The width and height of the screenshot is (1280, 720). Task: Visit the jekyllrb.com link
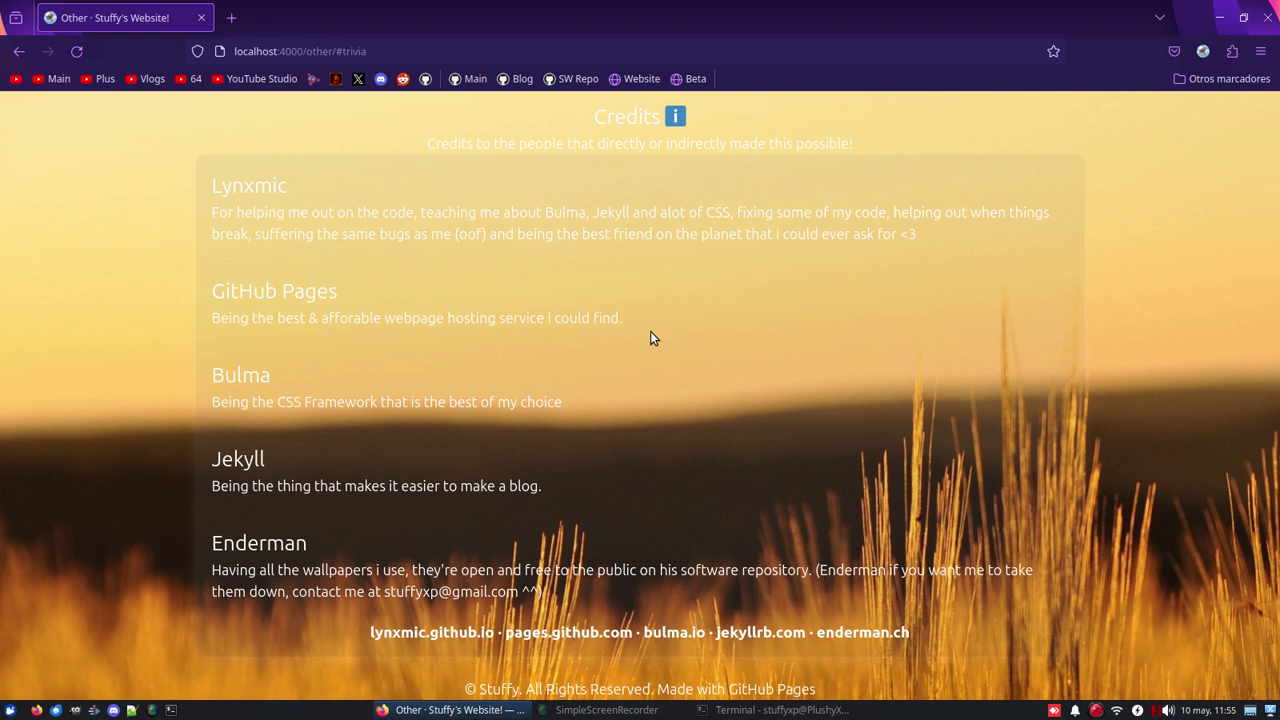click(x=760, y=632)
